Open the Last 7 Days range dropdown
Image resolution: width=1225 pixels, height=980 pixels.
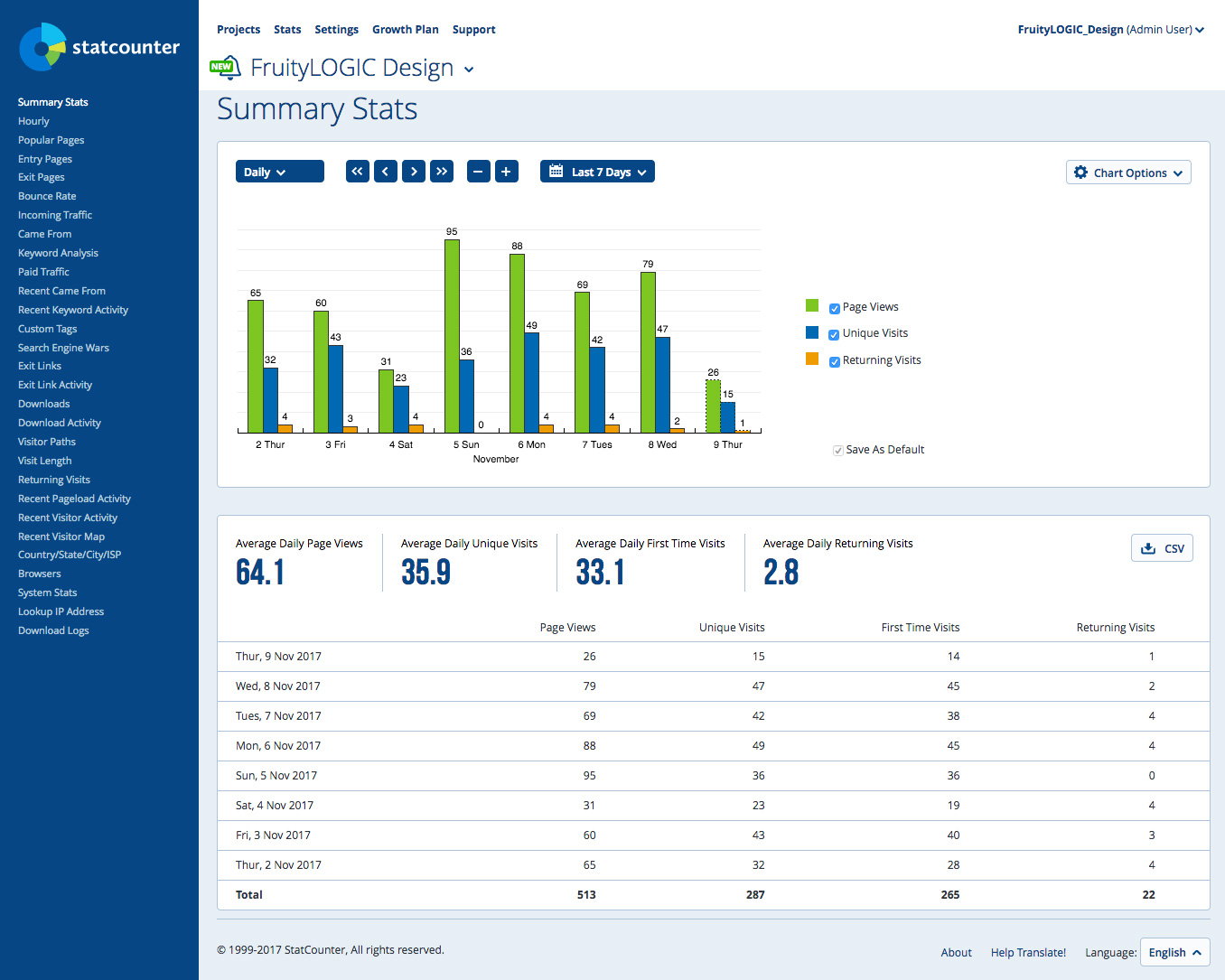tap(597, 172)
